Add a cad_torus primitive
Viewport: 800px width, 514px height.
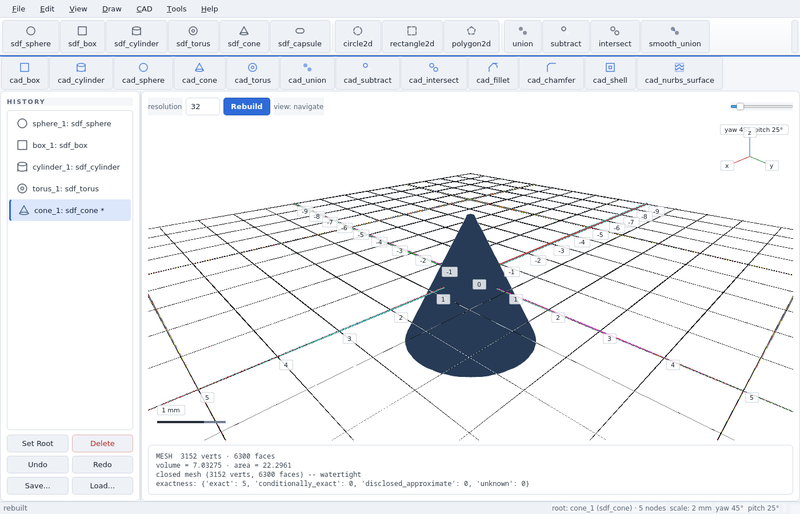pyautogui.click(x=253, y=74)
